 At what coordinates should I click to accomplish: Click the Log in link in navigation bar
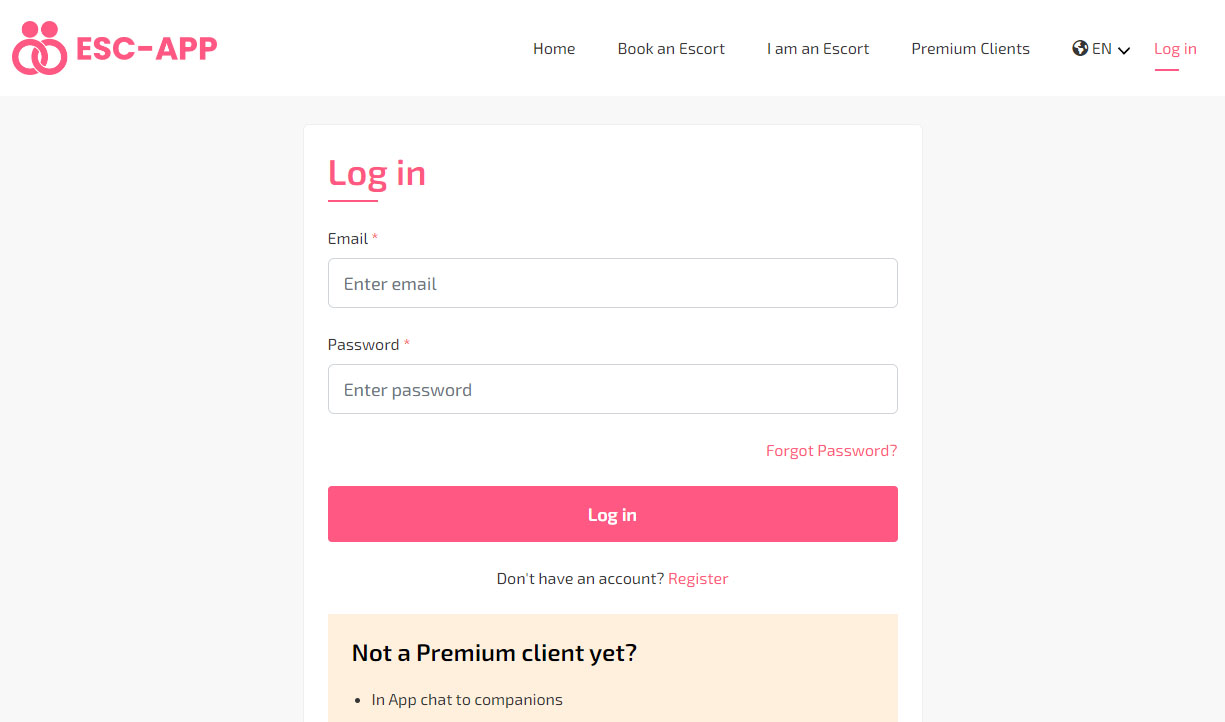[1175, 49]
